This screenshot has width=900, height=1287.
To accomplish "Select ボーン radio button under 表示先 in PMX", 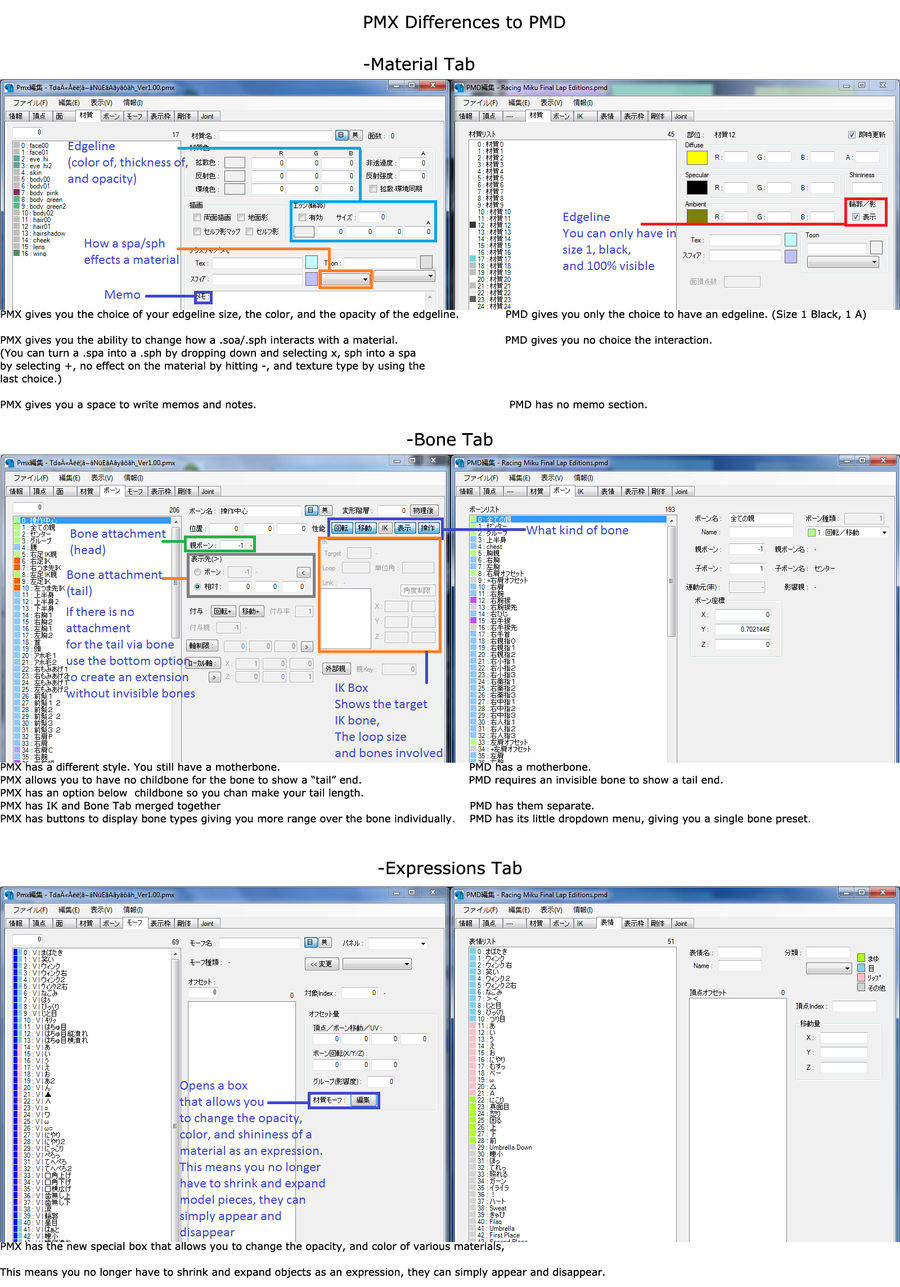I will (197, 572).
